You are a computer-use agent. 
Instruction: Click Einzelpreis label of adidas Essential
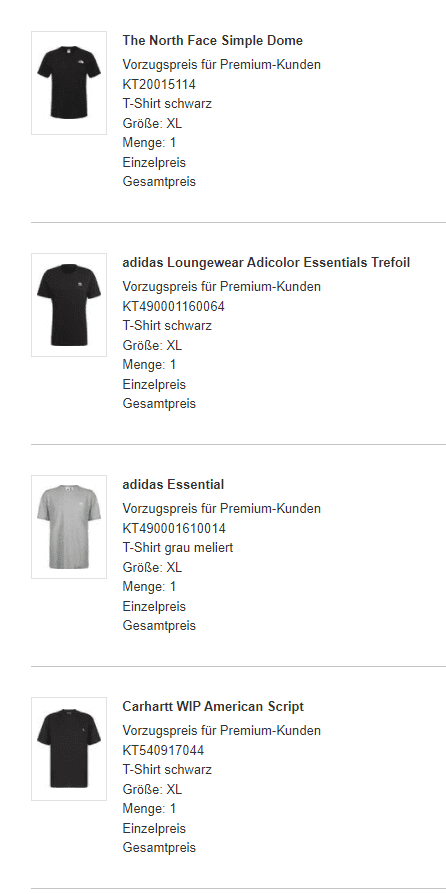[154, 607]
